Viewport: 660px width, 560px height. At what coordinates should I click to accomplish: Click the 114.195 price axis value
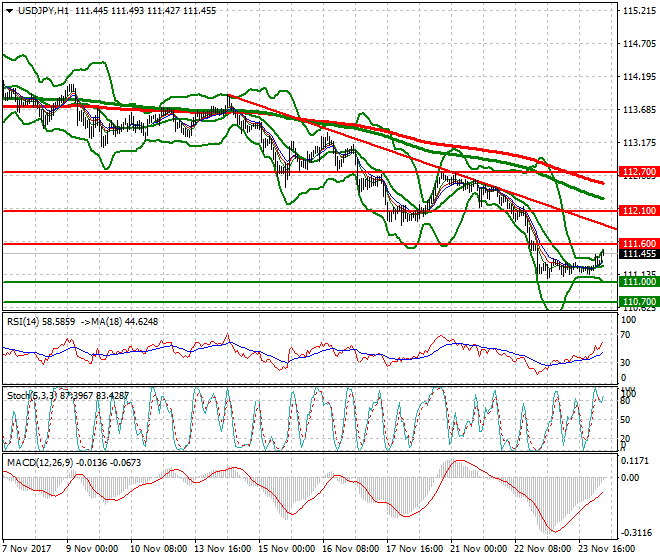(x=639, y=77)
